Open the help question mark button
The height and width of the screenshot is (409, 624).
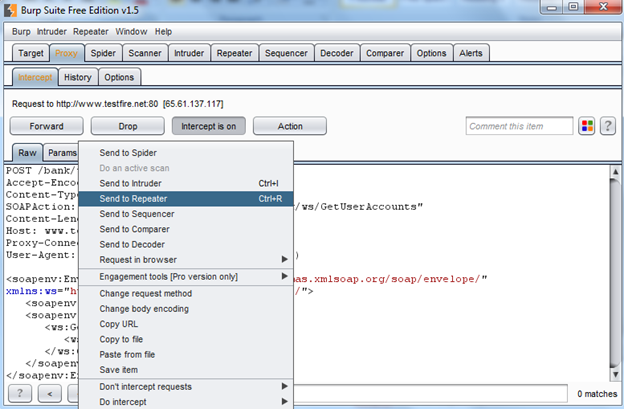click(x=606, y=126)
